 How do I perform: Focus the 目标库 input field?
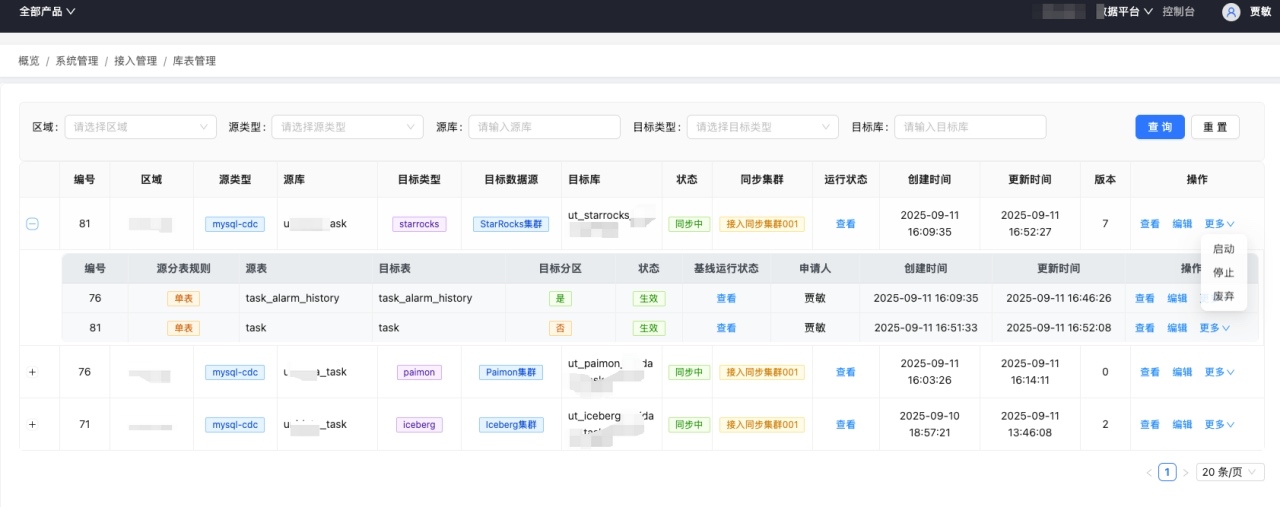[x=969, y=127]
